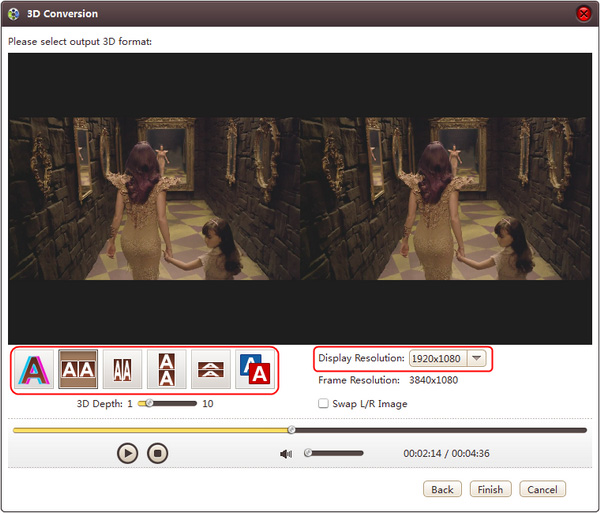Adjust the 3D Depth slider
The width and height of the screenshot is (600, 513).
tap(167, 403)
